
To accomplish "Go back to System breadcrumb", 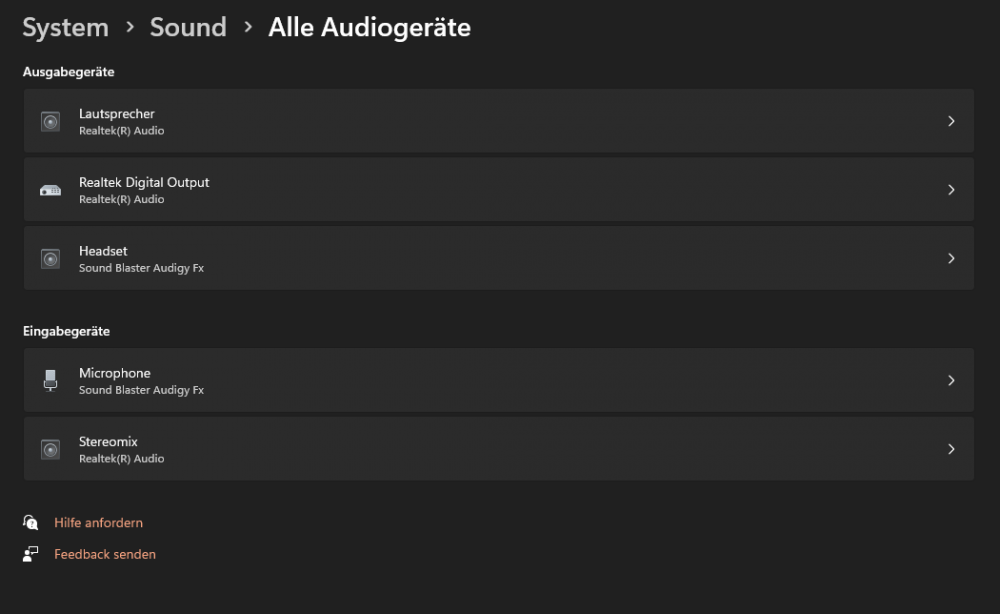I will (x=65, y=28).
